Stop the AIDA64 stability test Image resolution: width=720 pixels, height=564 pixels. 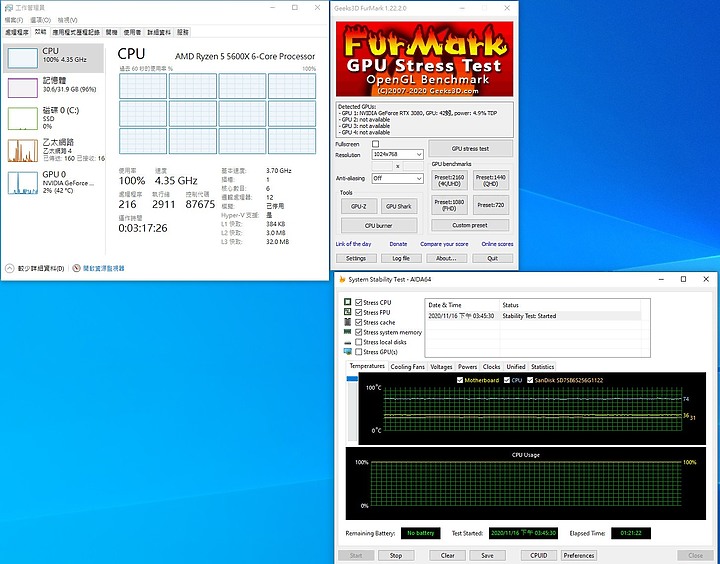coord(396,555)
